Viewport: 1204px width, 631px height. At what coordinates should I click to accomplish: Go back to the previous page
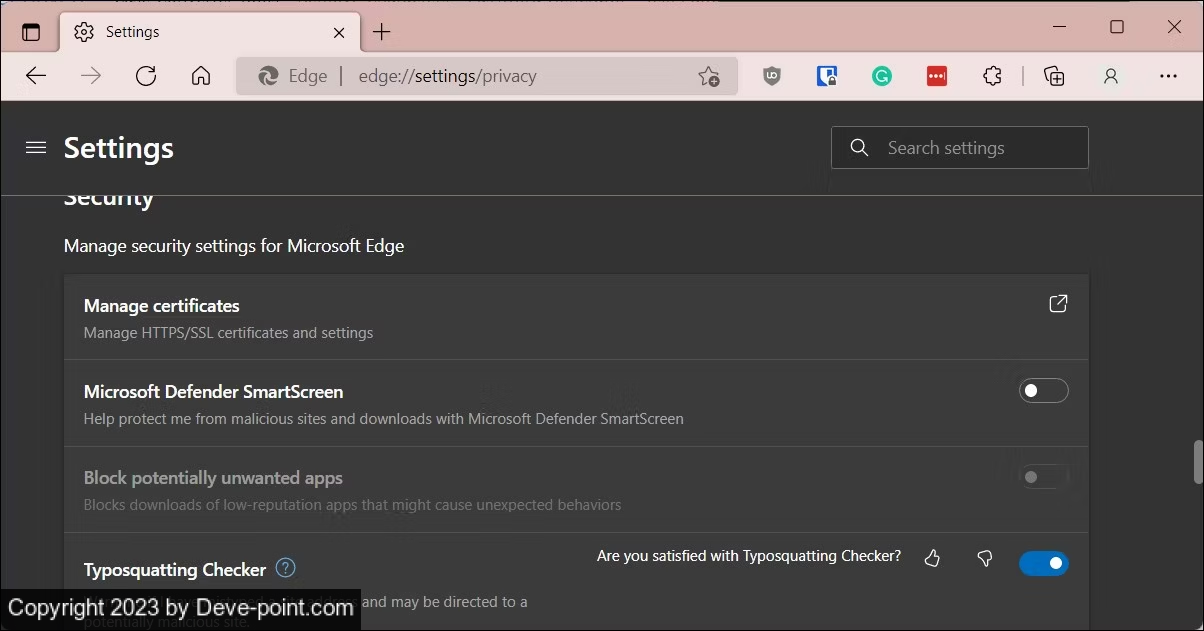(36, 76)
